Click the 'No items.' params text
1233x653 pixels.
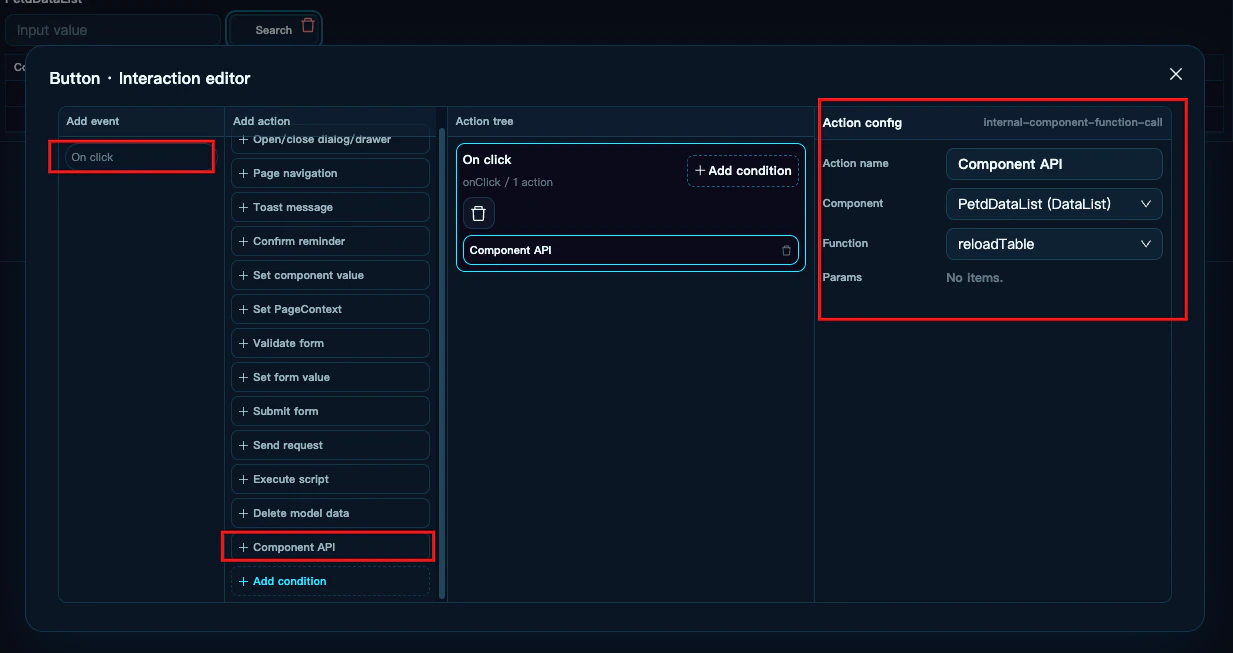click(975, 278)
